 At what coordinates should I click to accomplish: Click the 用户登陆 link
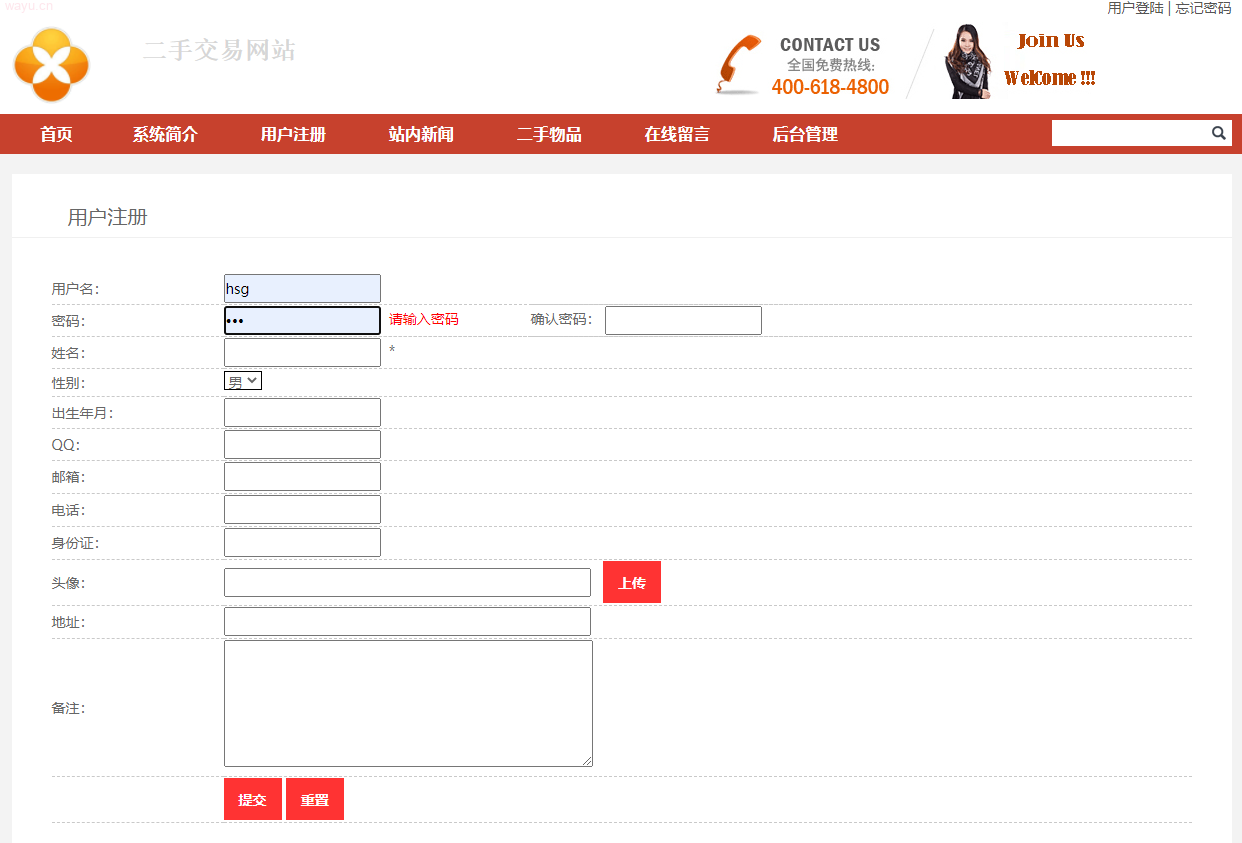point(1135,8)
